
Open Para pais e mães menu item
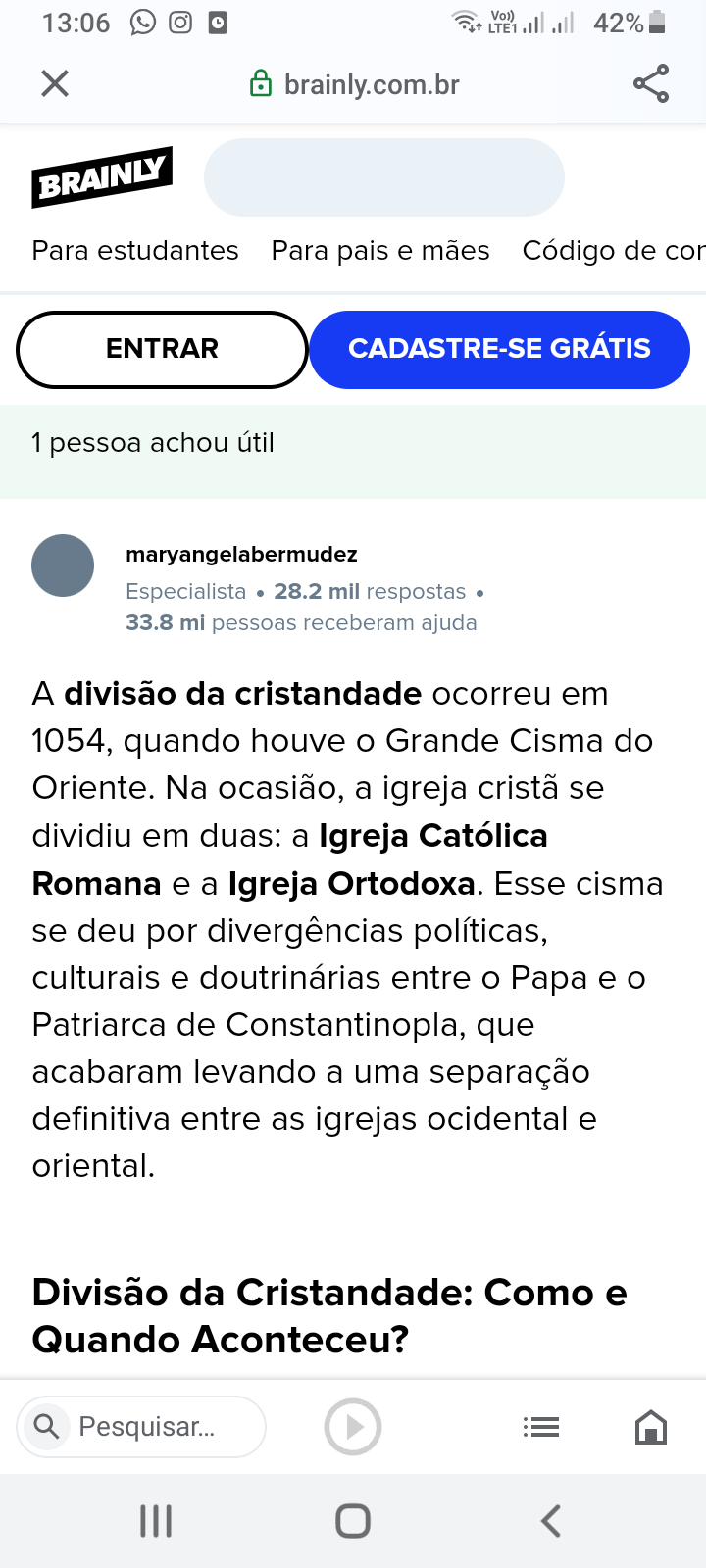[x=380, y=251]
